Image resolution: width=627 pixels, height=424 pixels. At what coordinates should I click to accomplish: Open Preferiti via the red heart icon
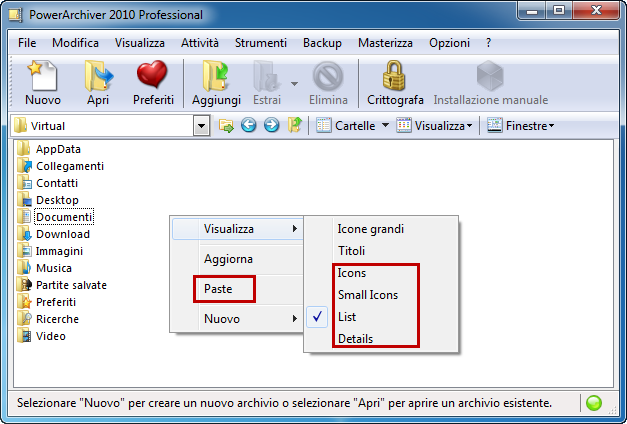pyautogui.click(x=152, y=74)
